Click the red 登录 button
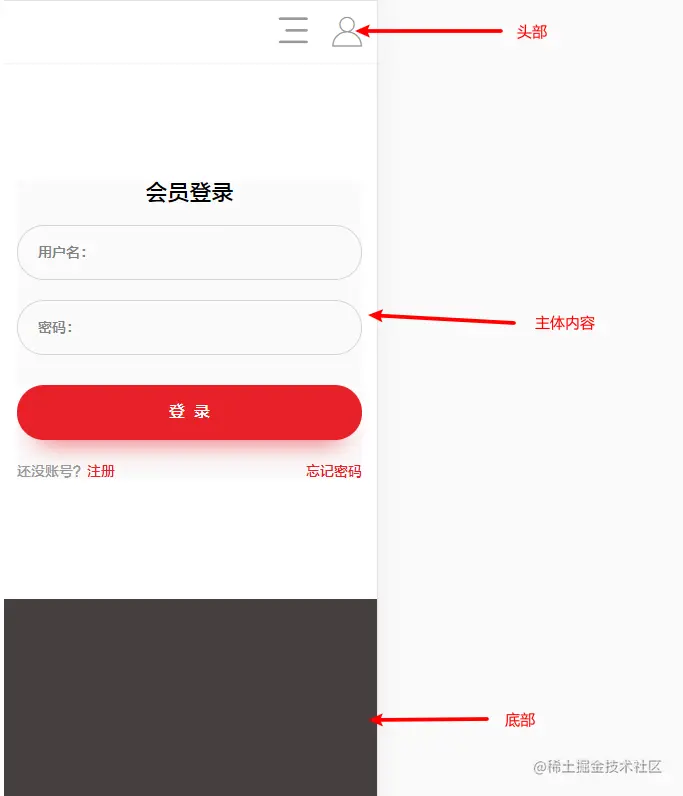Viewport: 683px width, 796px height. [189, 412]
